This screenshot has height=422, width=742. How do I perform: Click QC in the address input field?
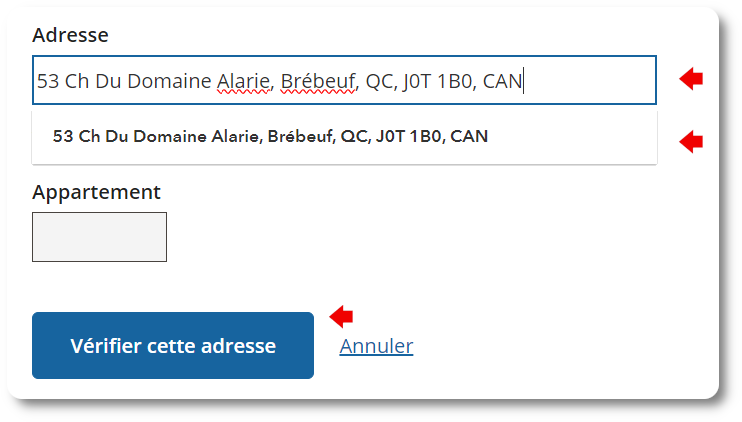[380, 81]
